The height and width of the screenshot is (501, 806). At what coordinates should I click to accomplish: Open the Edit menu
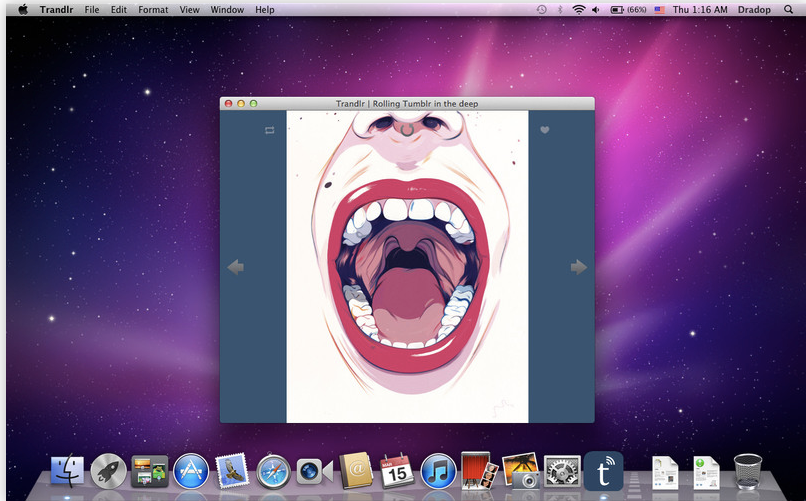[119, 9]
